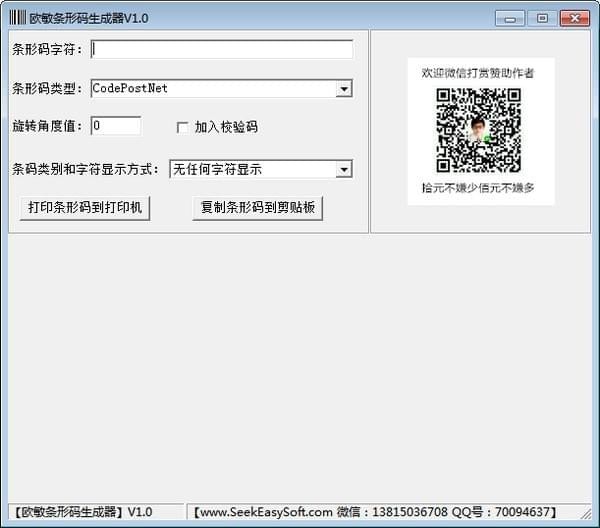Click the 条码类别和字符显示方式 label
Viewport: 600px width, 528px height.
[85, 170]
